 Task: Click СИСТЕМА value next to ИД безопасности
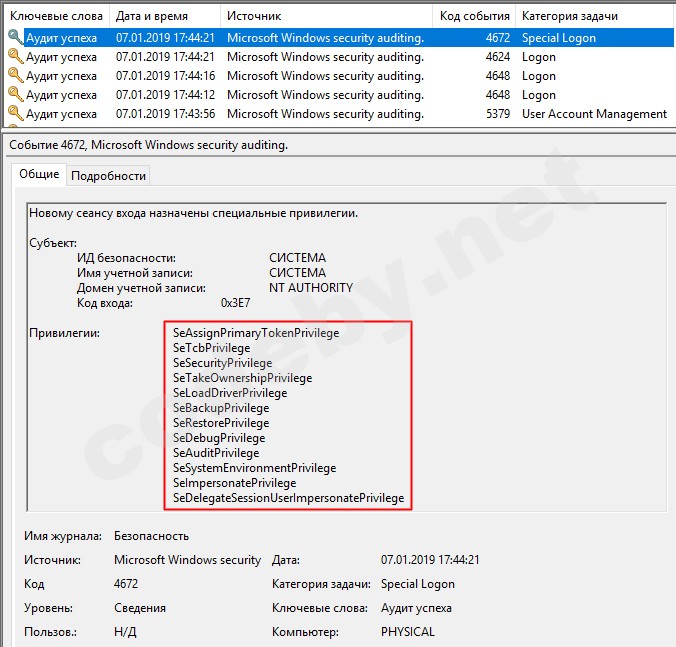[x=297, y=258]
